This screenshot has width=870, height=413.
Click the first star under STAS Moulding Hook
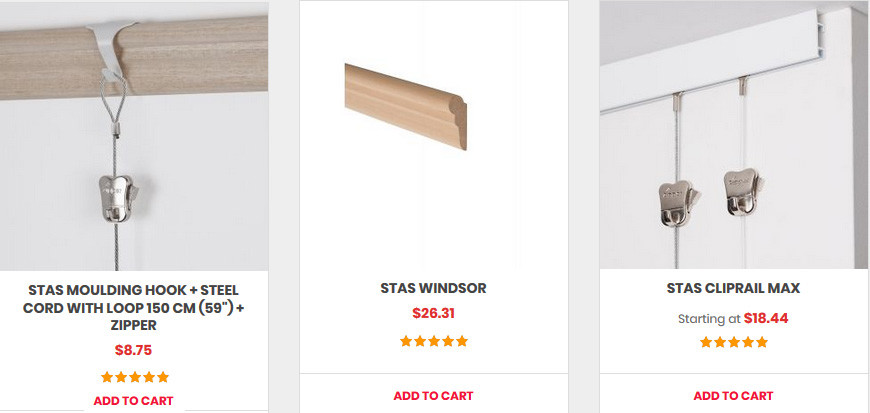coord(107,377)
